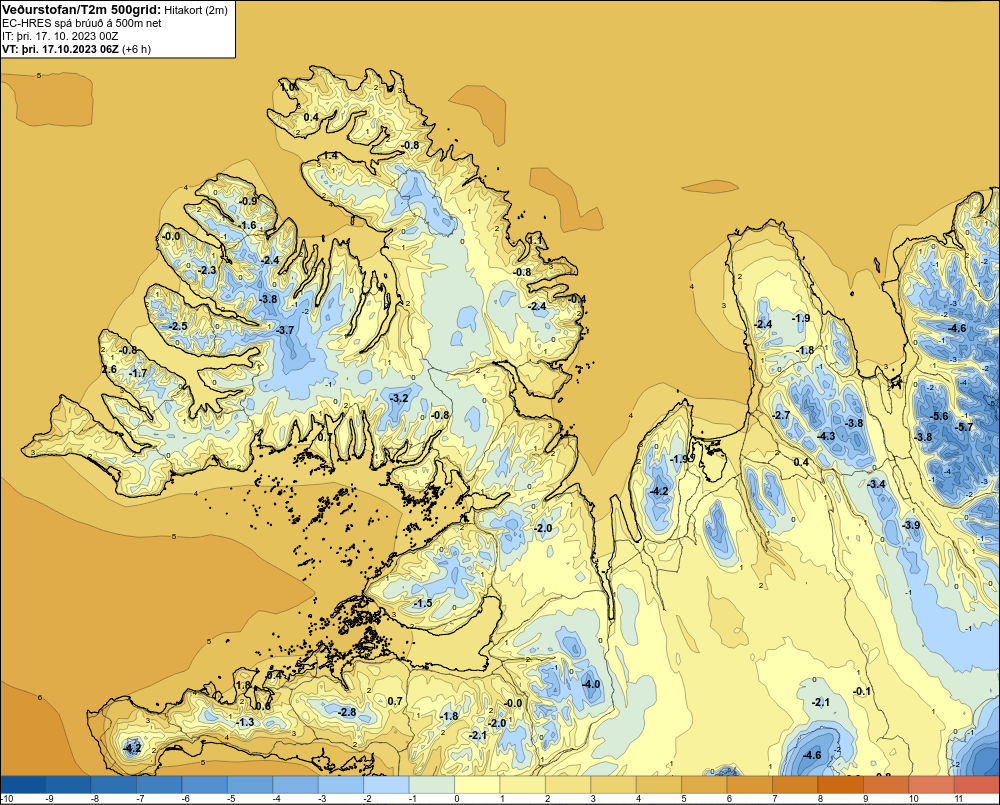1000x805 pixels.
Task: Click the '-2.3' temperature value
Action: click(x=207, y=270)
